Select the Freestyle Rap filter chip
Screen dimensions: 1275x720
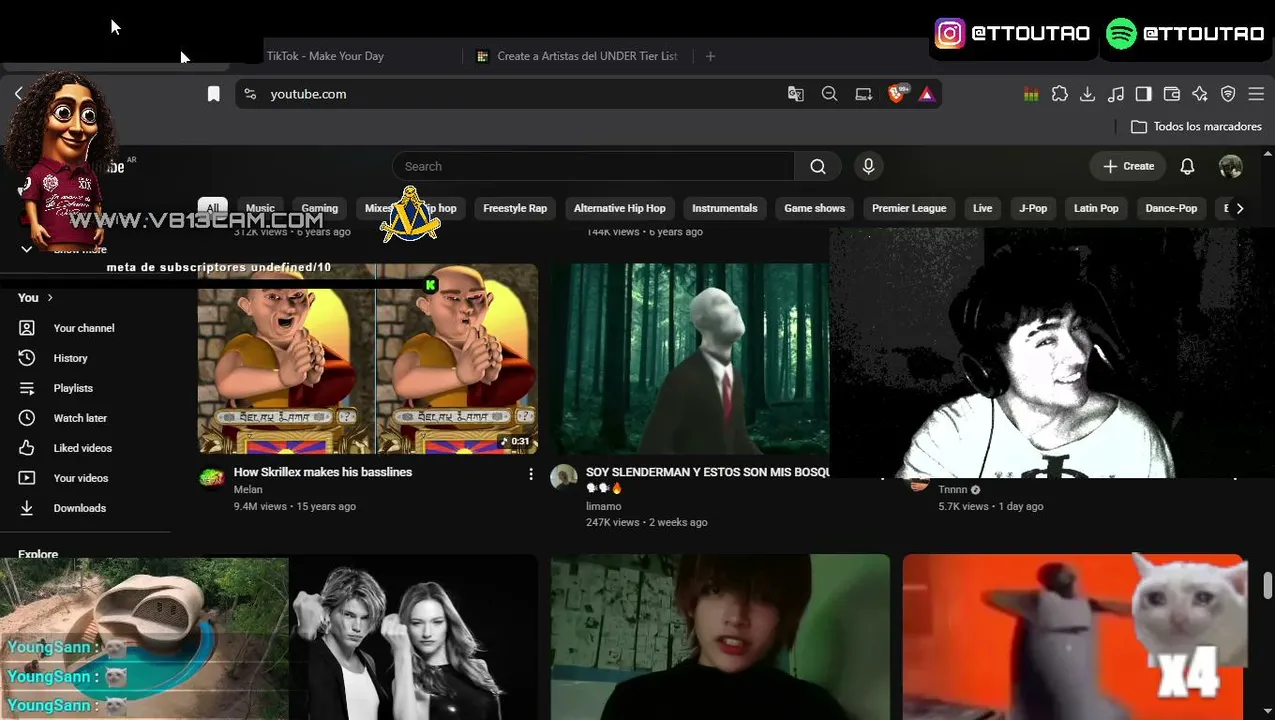515,208
